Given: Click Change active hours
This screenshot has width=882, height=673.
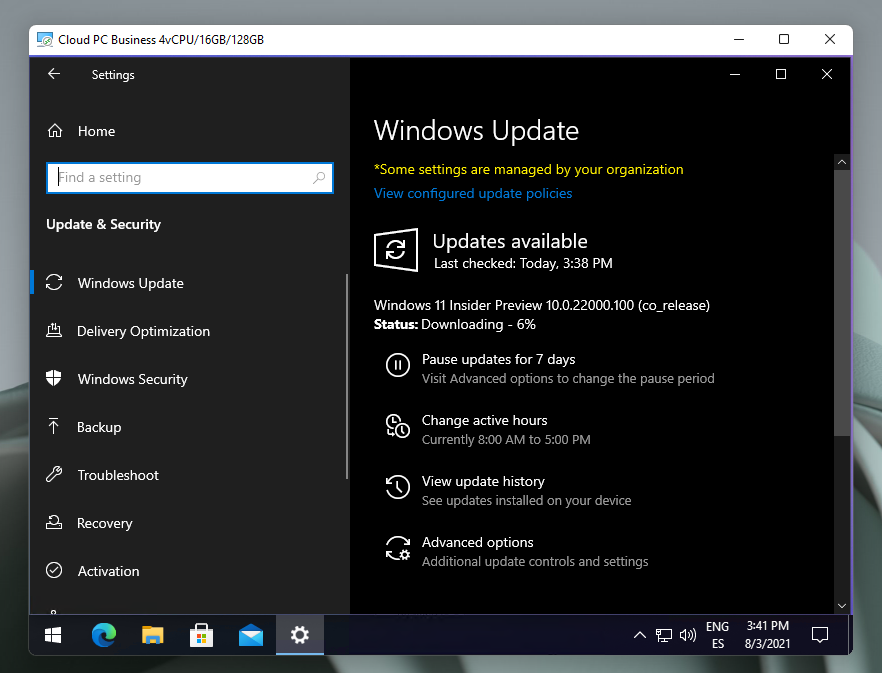Looking at the screenshot, I should (x=484, y=420).
